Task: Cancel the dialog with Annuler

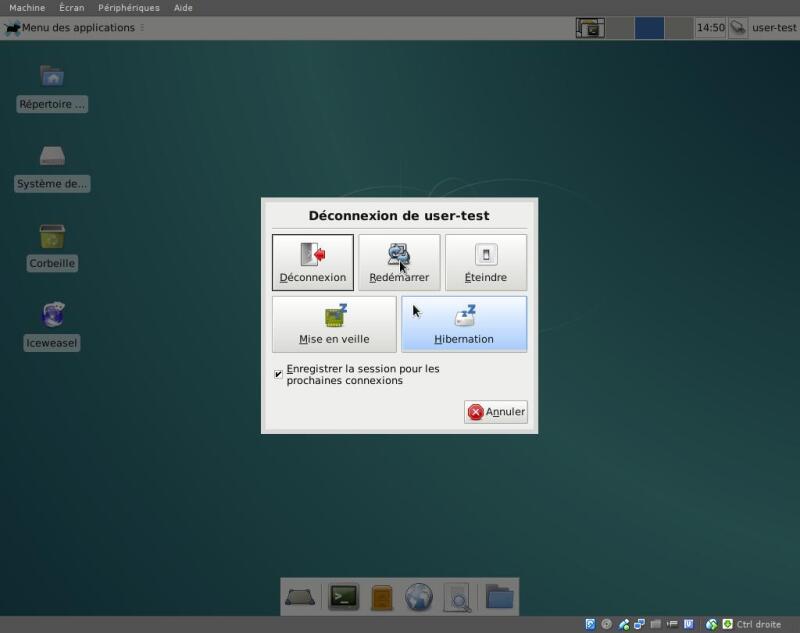Action: pyautogui.click(x=496, y=412)
